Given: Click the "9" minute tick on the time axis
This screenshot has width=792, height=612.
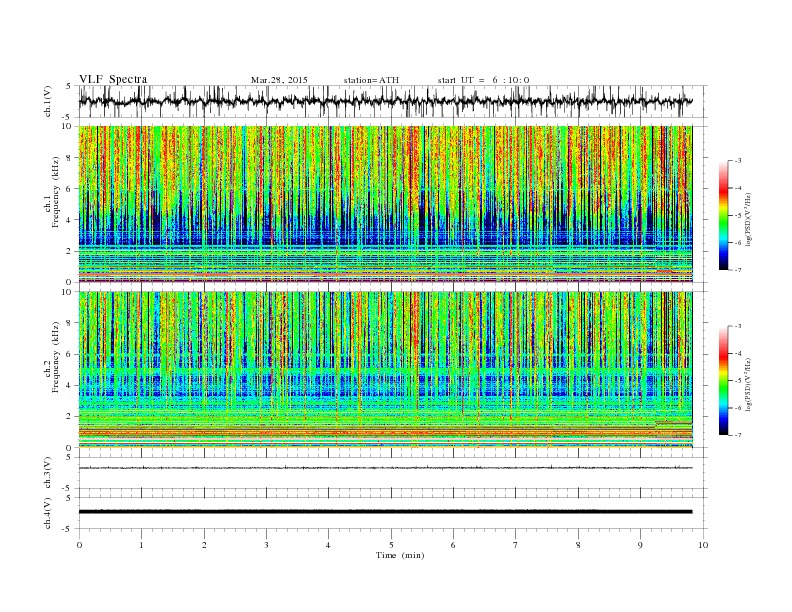Looking at the screenshot, I should point(640,545).
